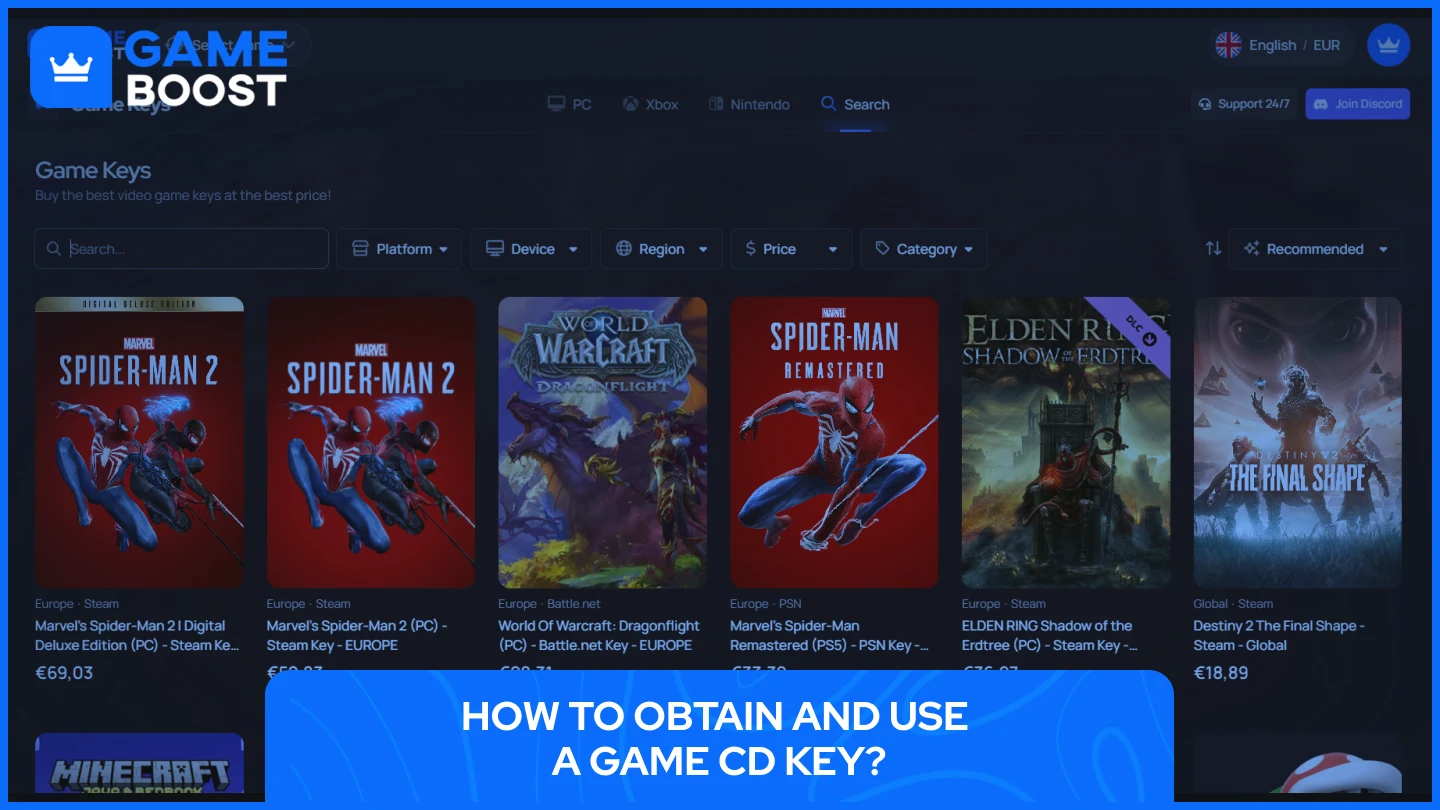The height and width of the screenshot is (810, 1440).
Task: Click the Platform filter stack icon
Action: coord(360,249)
